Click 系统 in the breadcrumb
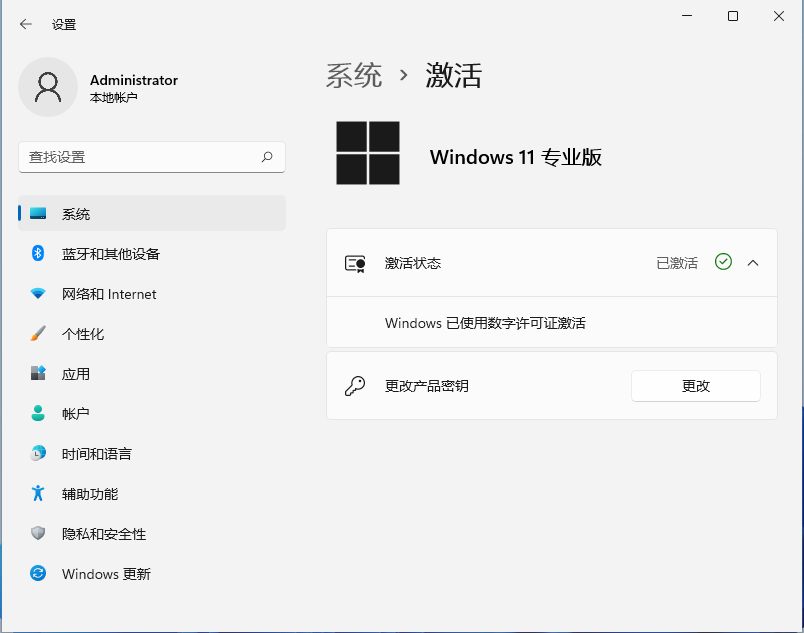This screenshot has width=804, height=633. pos(354,75)
